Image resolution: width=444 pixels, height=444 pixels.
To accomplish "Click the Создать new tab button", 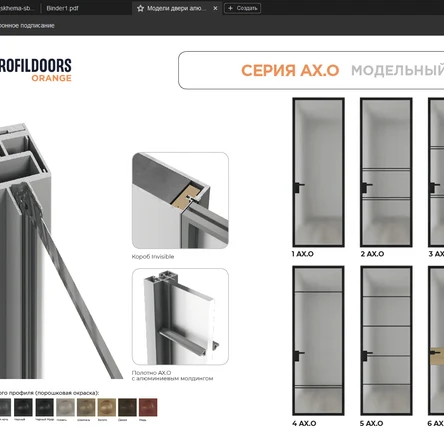I will pos(243,8).
